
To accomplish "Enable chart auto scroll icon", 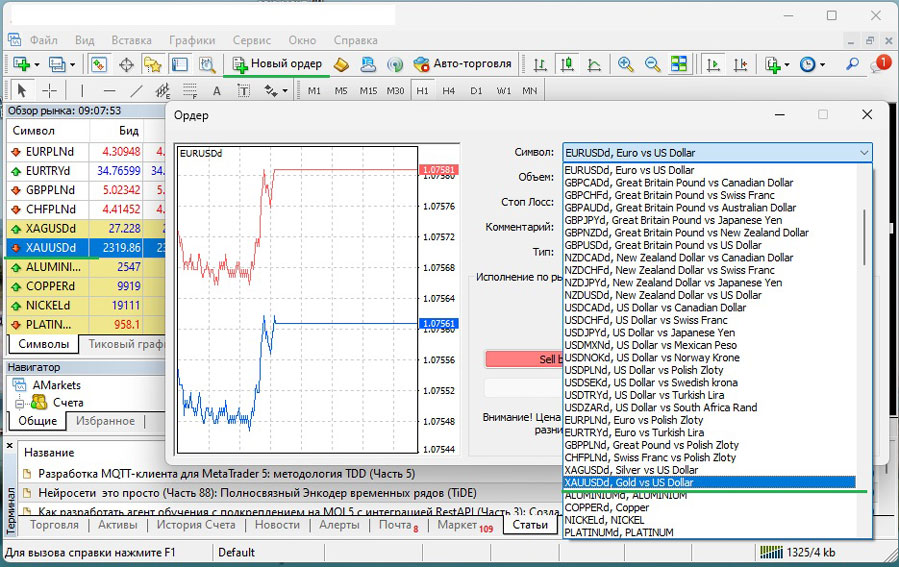I will pos(713,64).
